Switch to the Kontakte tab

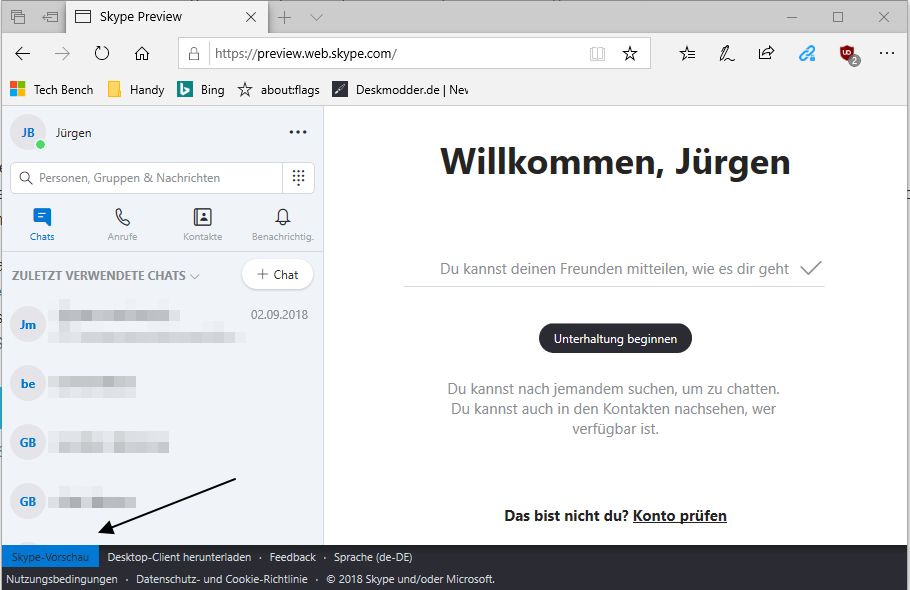pos(203,225)
